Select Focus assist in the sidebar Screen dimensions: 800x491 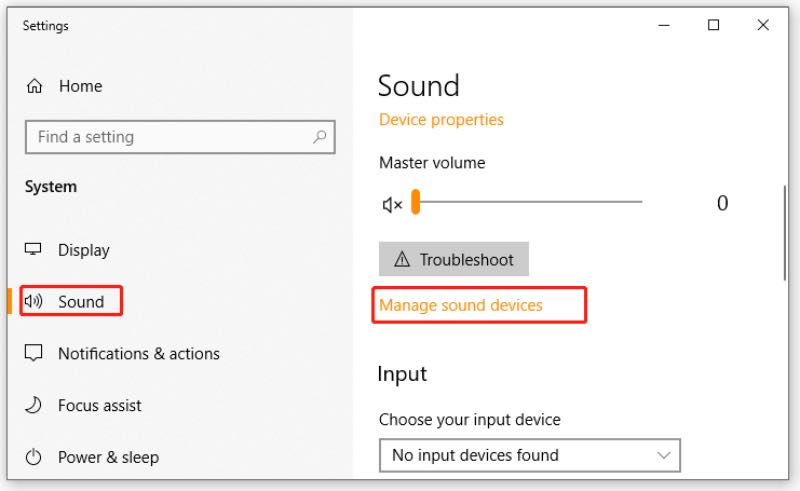(x=99, y=405)
